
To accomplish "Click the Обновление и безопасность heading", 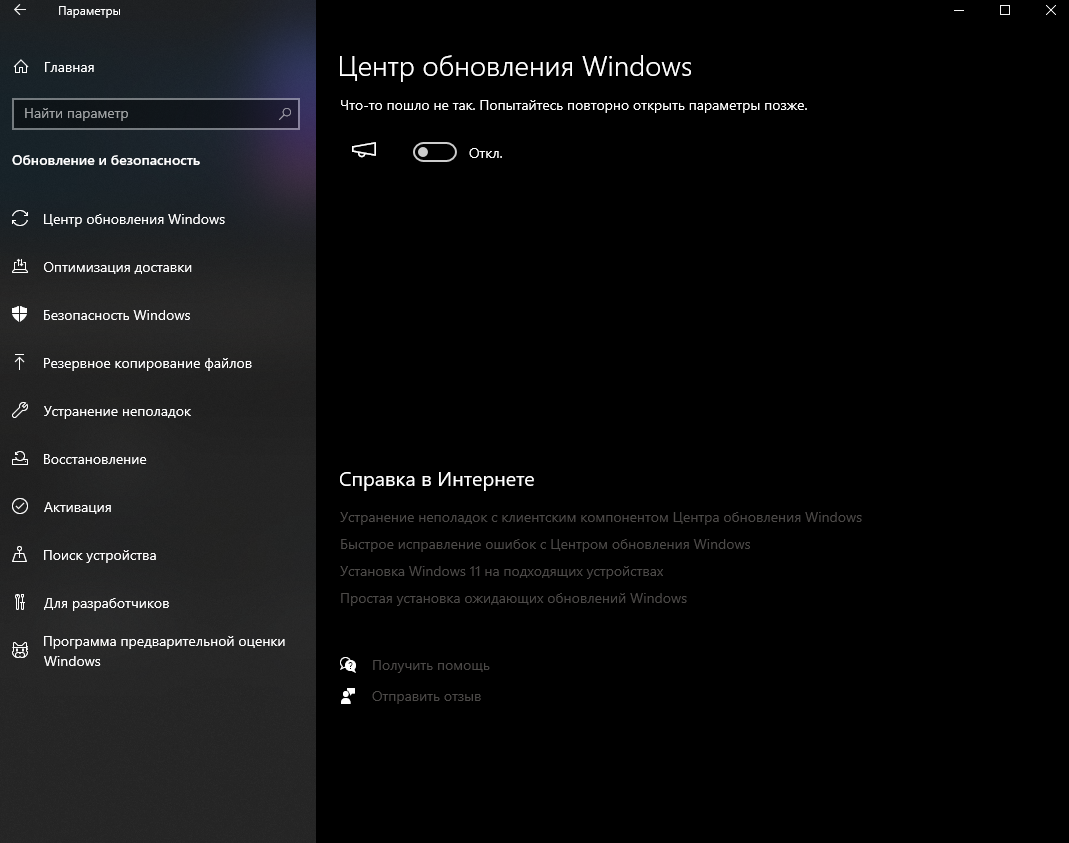I will (106, 160).
